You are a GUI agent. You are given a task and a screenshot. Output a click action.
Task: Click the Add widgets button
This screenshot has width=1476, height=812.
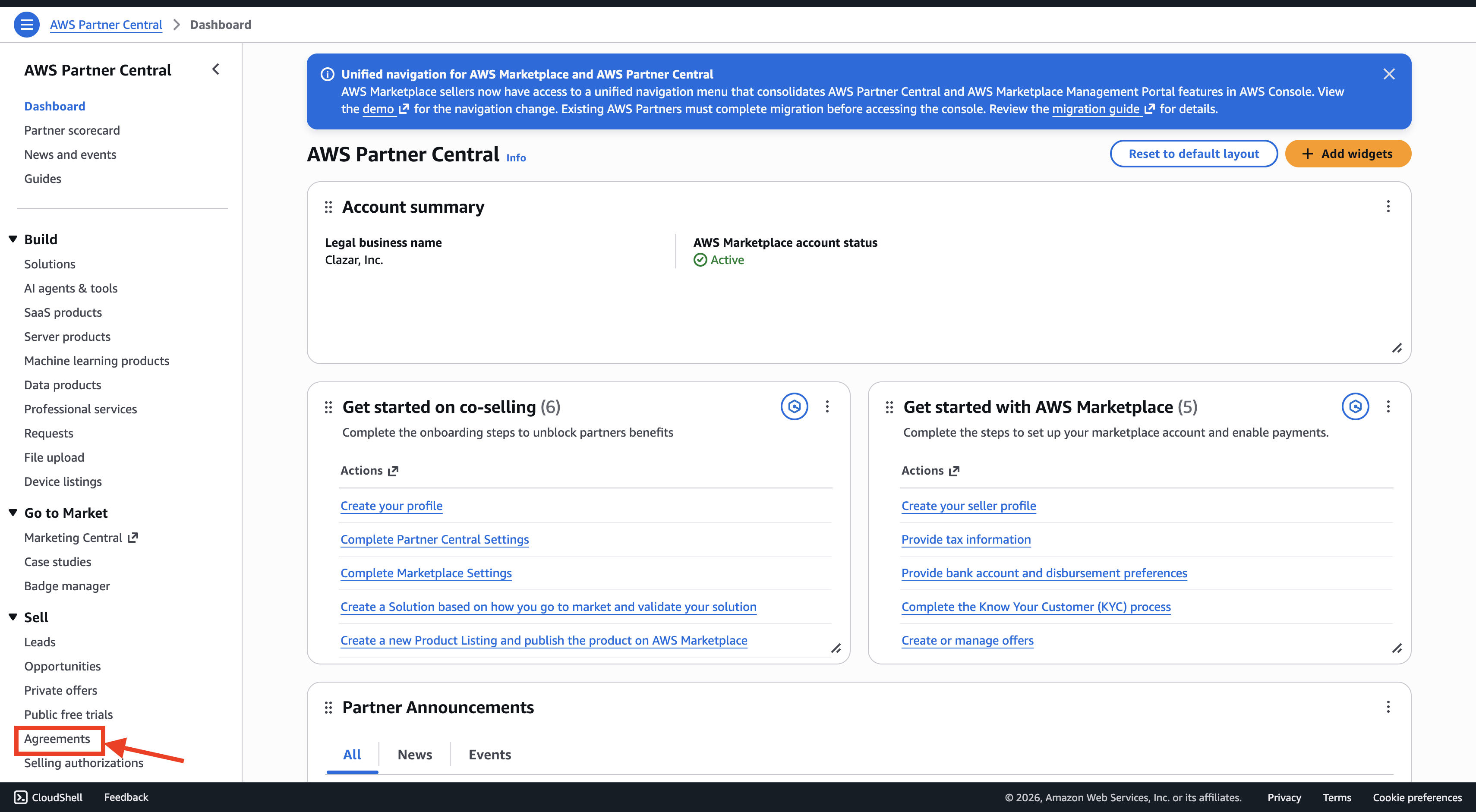[x=1348, y=154]
